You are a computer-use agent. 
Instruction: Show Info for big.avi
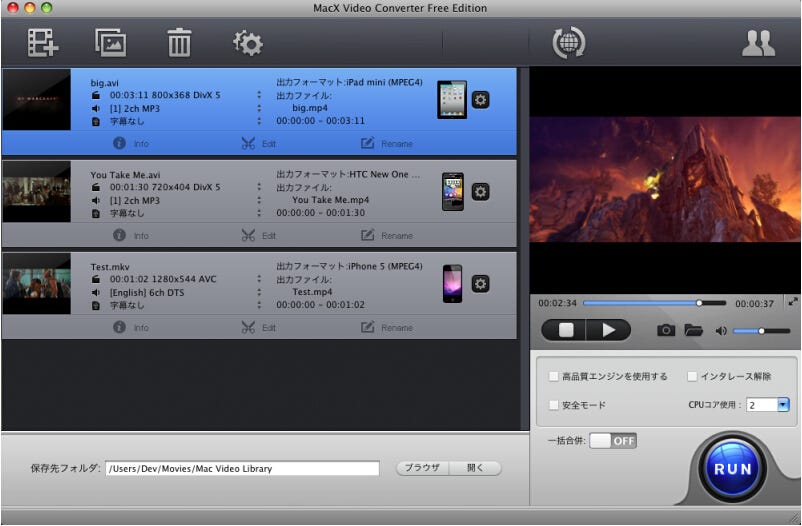(x=131, y=143)
